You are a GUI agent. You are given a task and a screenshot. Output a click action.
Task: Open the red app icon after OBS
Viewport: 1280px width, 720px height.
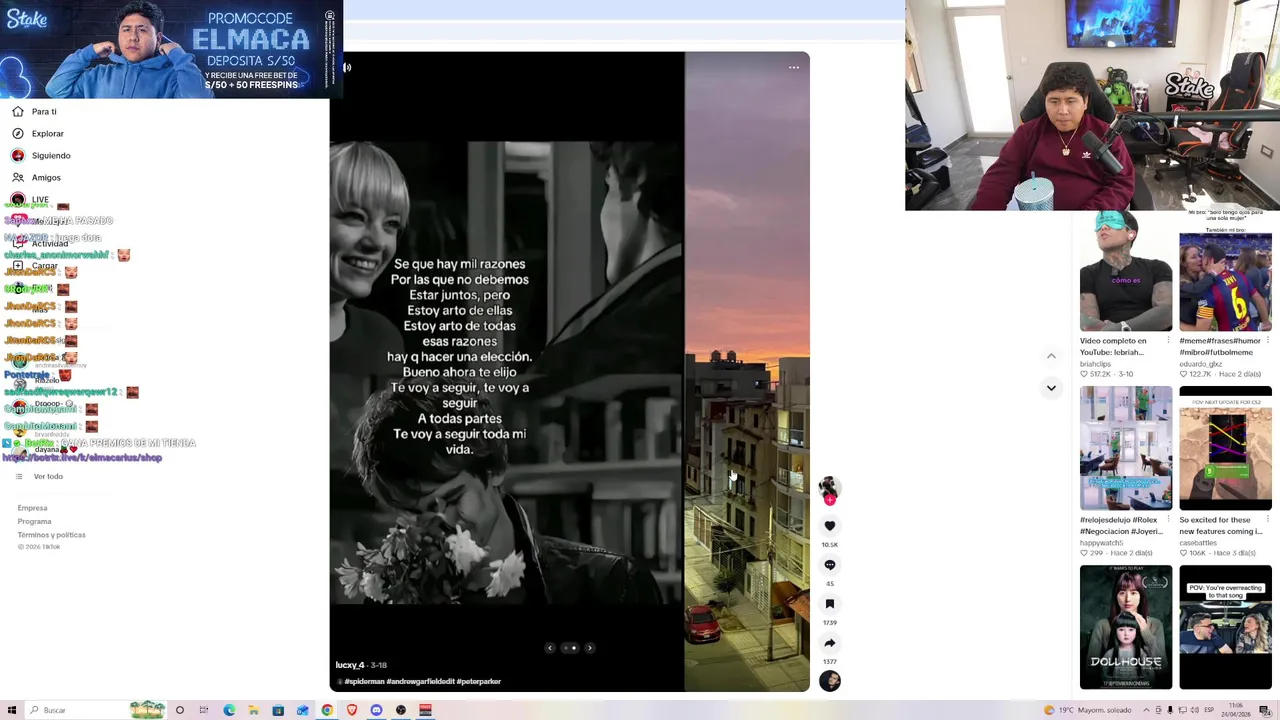[x=425, y=710]
